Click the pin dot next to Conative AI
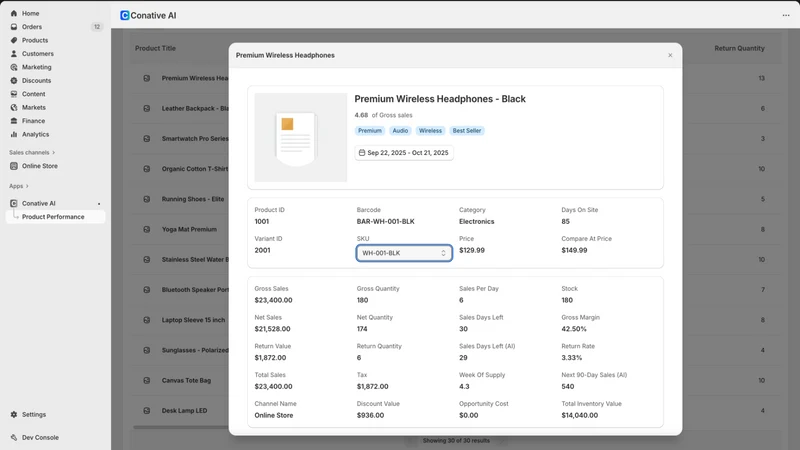The width and height of the screenshot is (800, 450). 99,204
